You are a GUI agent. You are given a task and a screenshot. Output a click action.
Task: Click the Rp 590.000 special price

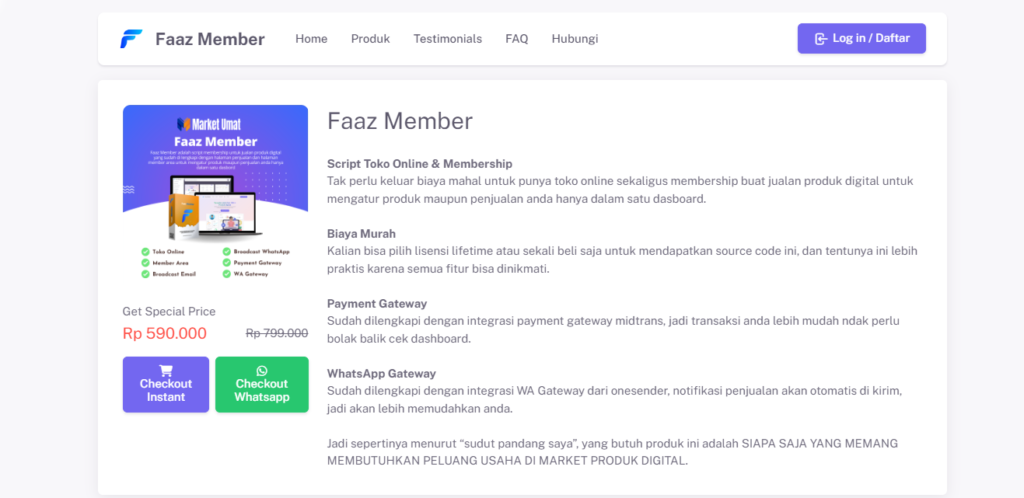click(165, 334)
